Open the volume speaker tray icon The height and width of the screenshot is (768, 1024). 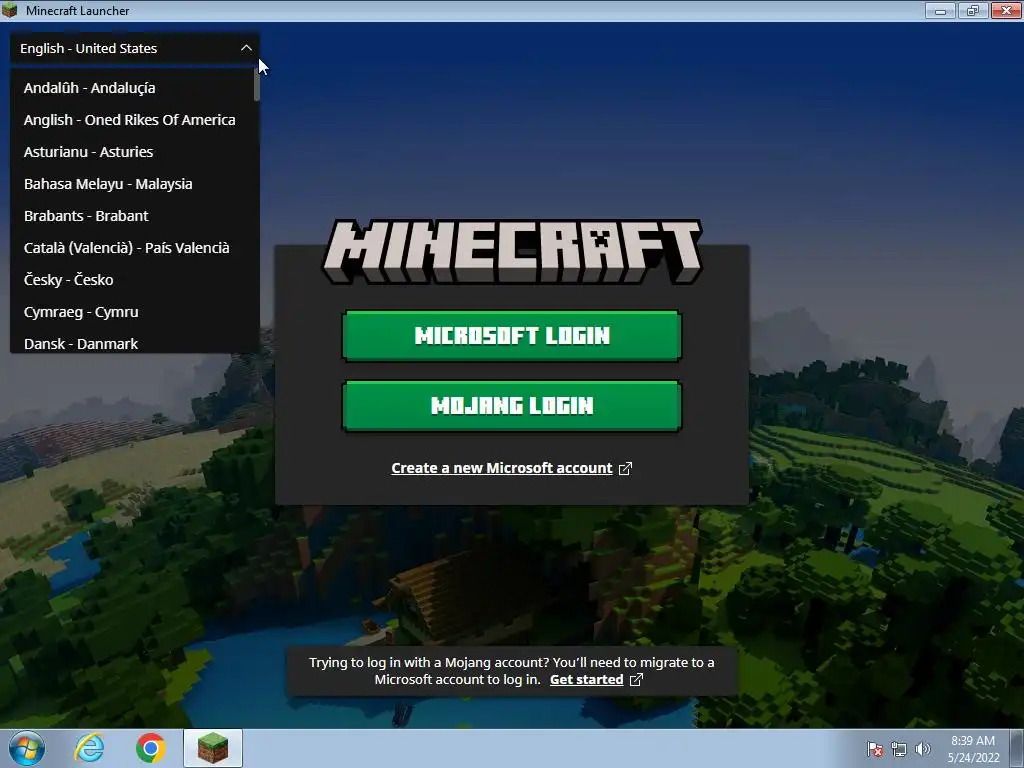[x=923, y=749]
